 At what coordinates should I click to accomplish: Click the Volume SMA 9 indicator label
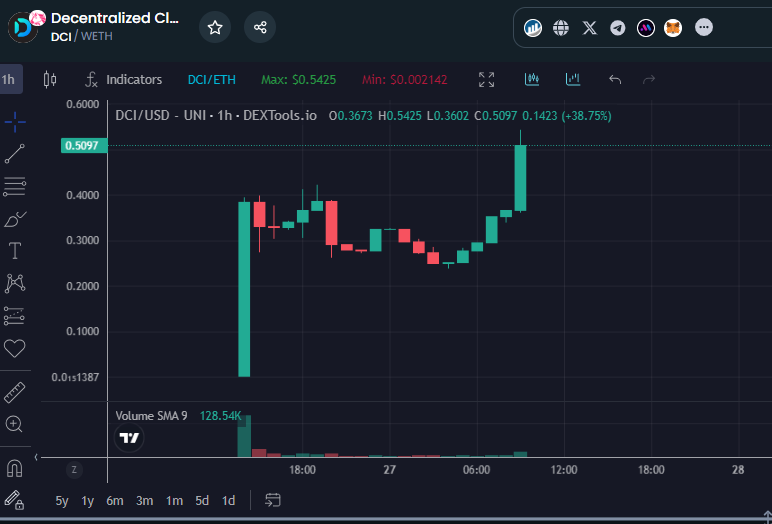tap(152, 416)
